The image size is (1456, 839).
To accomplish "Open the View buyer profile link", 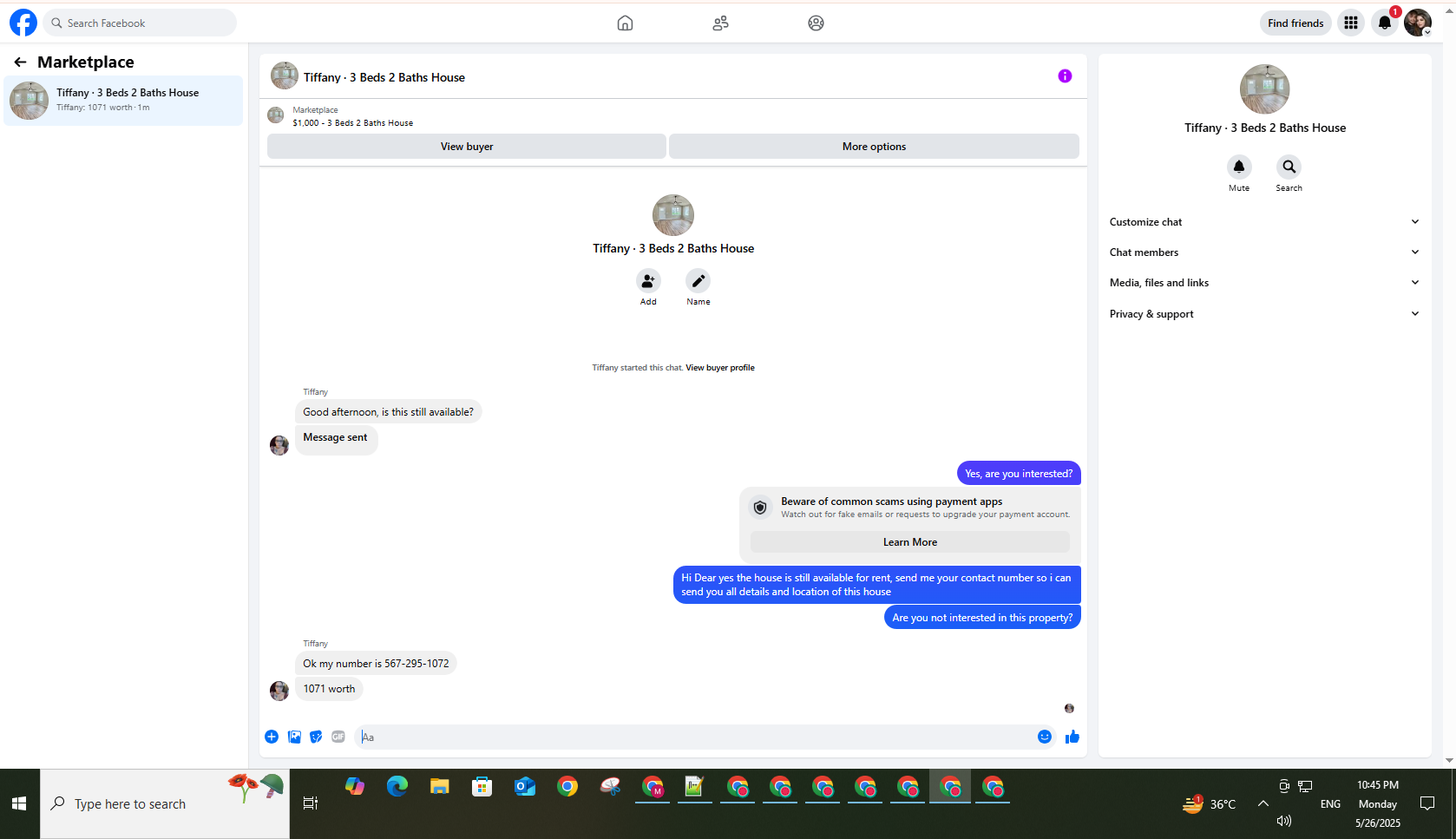I will [x=720, y=368].
